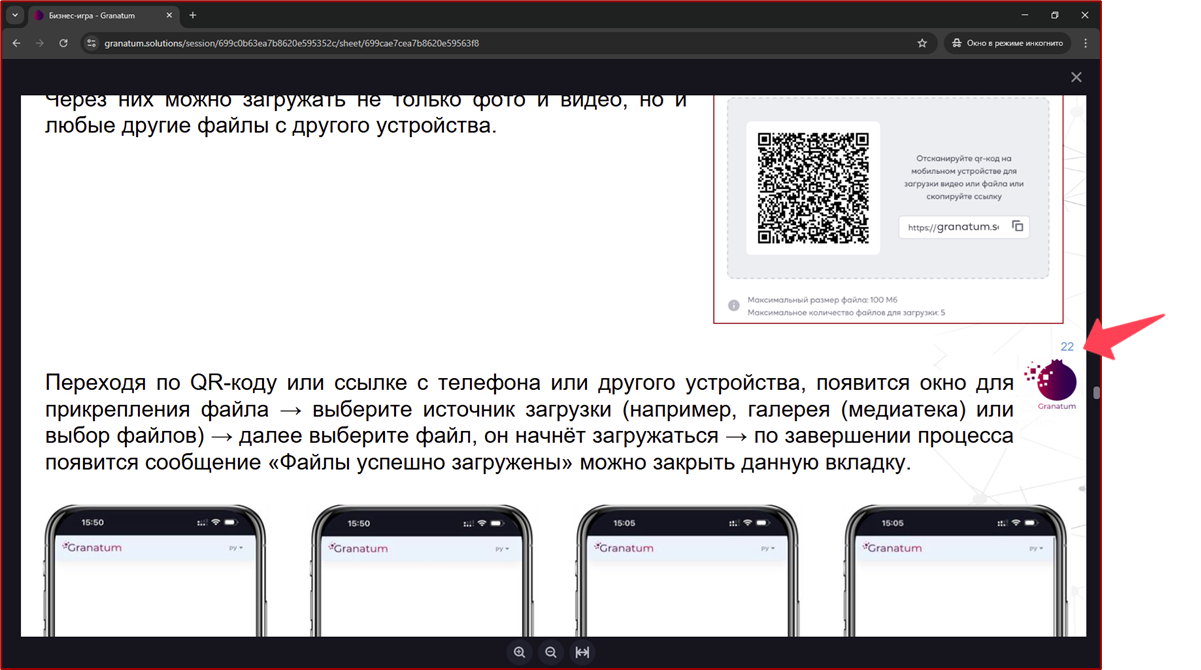Click the copy link icon beside the URL
The width and height of the screenshot is (1201, 670).
click(x=1017, y=226)
